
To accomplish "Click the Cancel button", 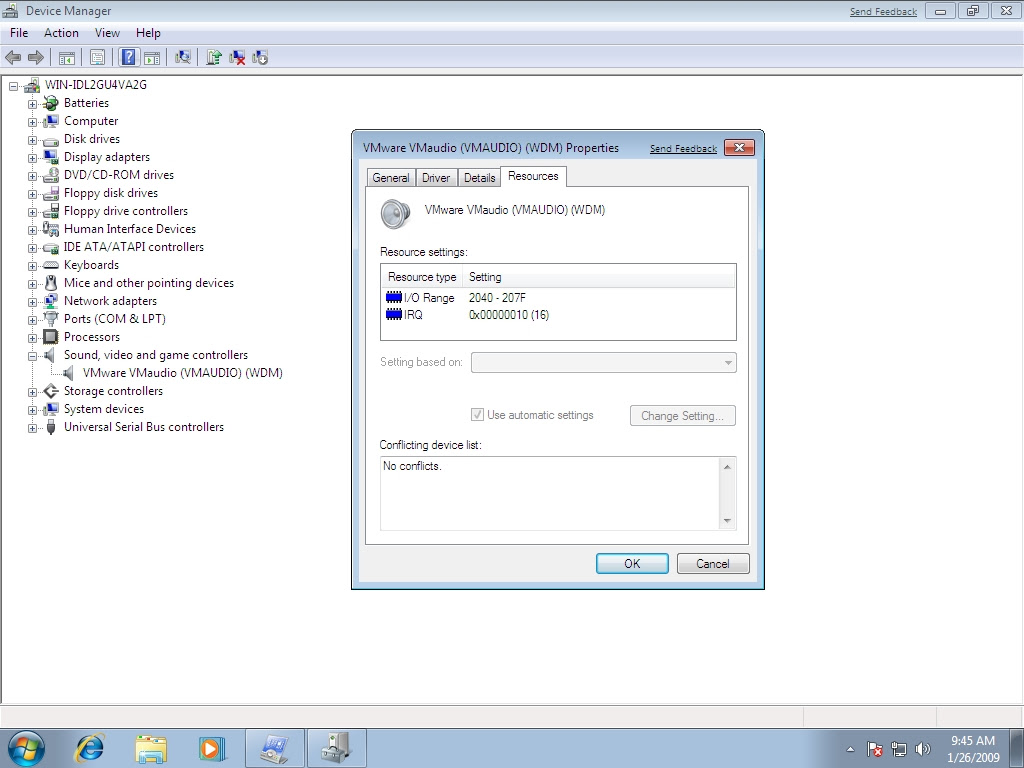I will 712,564.
